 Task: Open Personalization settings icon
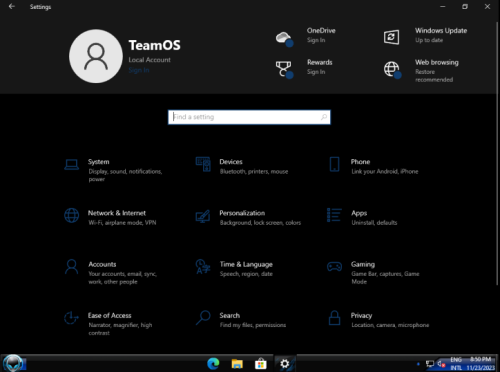203,216
